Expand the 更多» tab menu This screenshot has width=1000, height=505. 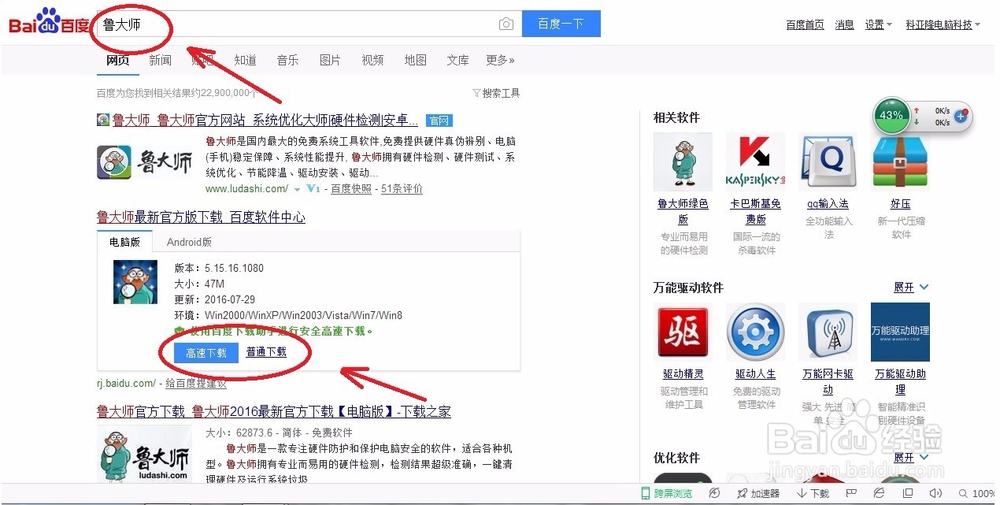(x=500, y=61)
